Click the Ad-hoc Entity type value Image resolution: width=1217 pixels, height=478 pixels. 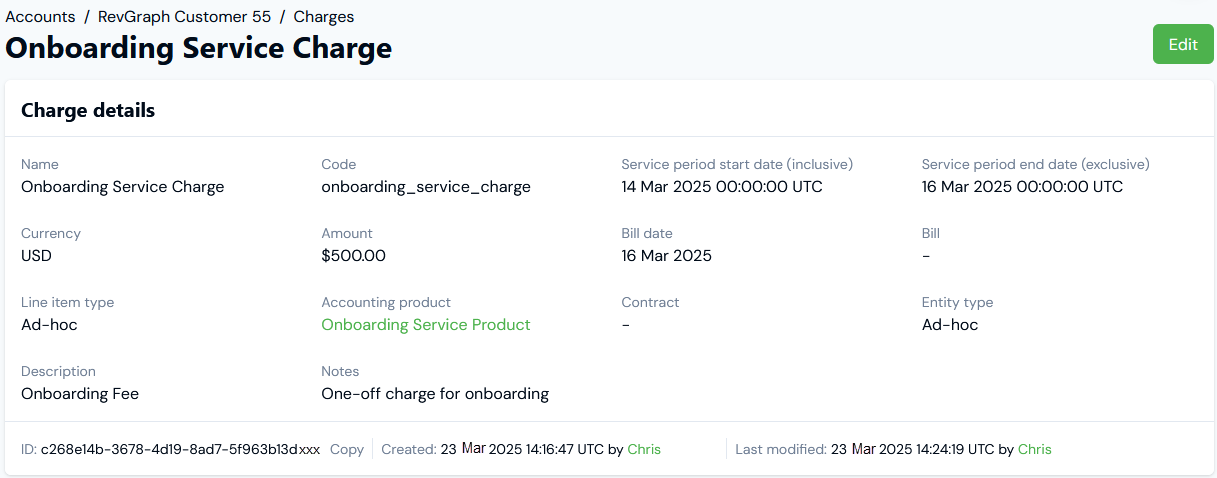click(950, 325)
